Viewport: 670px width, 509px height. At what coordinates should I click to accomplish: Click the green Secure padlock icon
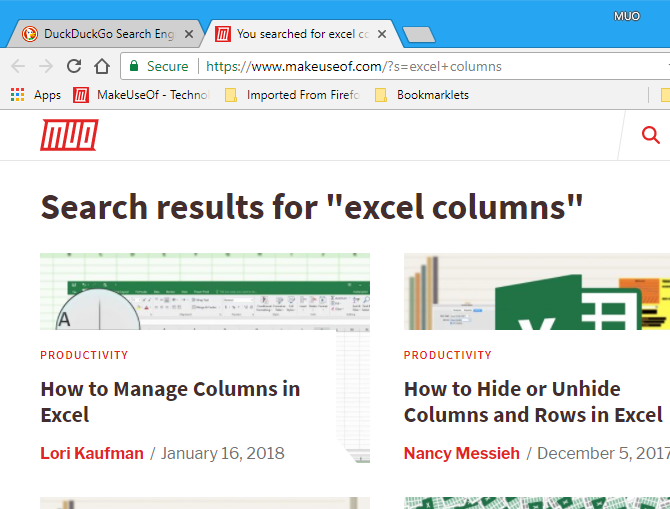[134, 66]
